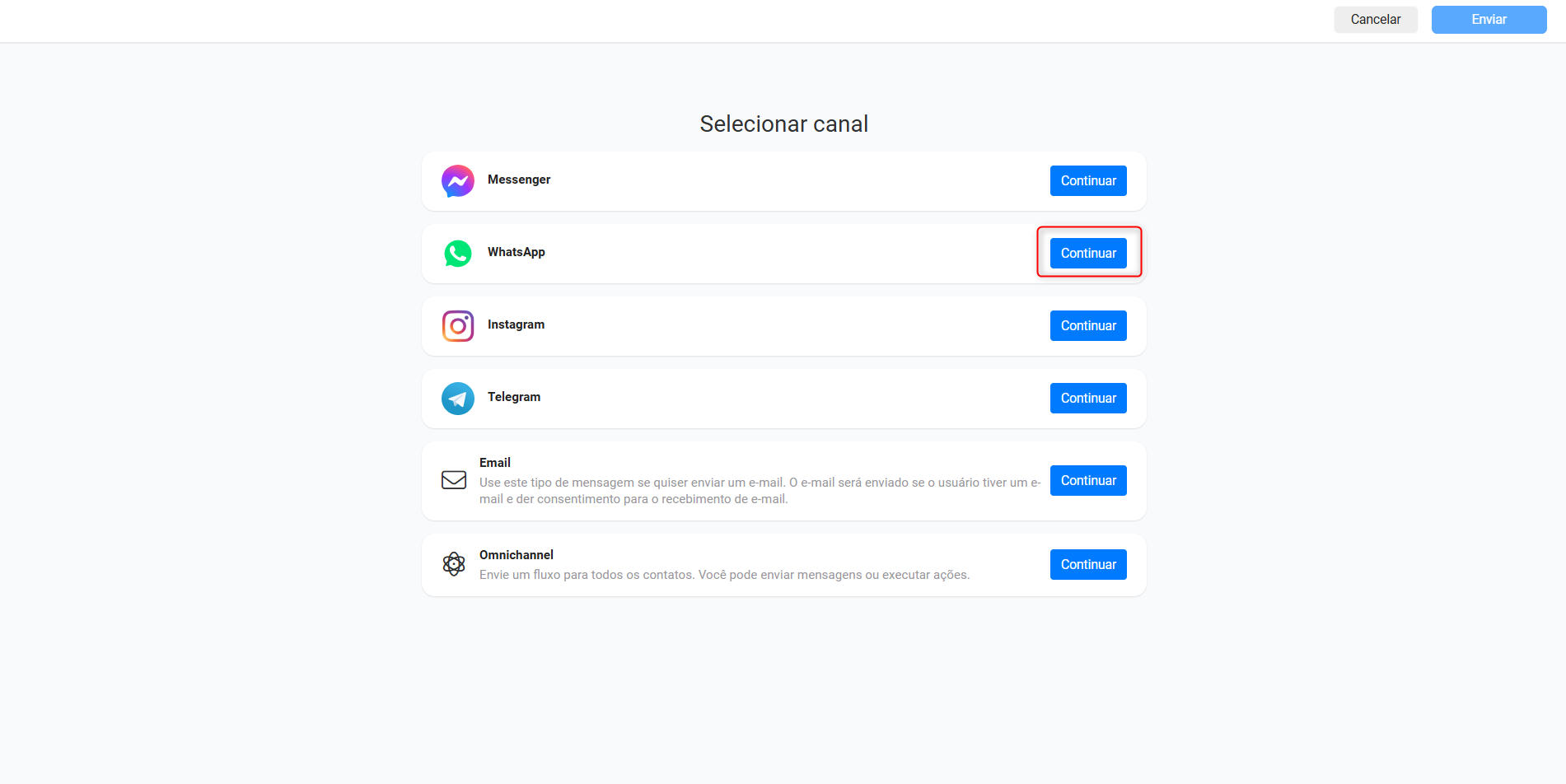The image size is (1566, 784).
Task: Select the Instagram camera icon
Action: 458,326
